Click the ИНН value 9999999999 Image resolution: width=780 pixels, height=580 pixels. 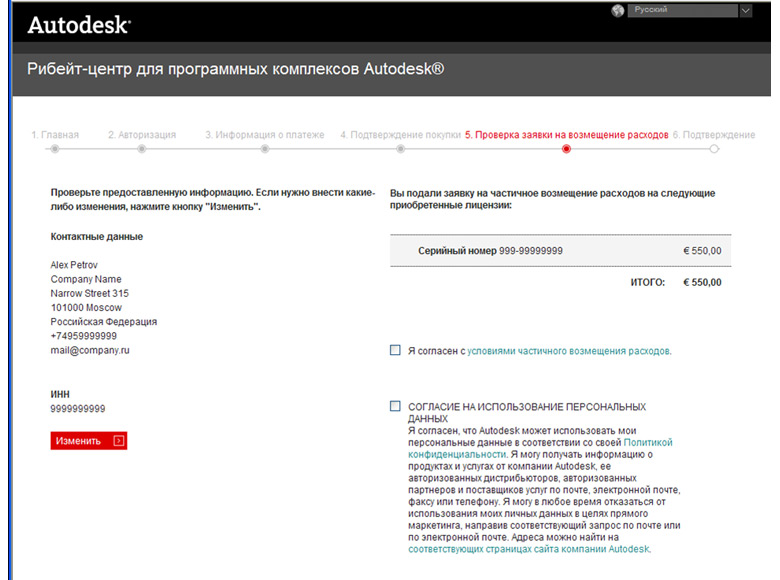click(x=78, y=409)
